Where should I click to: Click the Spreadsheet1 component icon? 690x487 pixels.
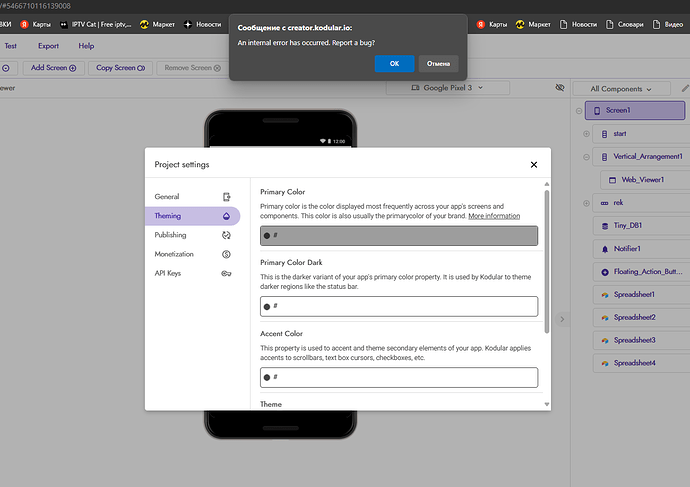tap(605, 295)
